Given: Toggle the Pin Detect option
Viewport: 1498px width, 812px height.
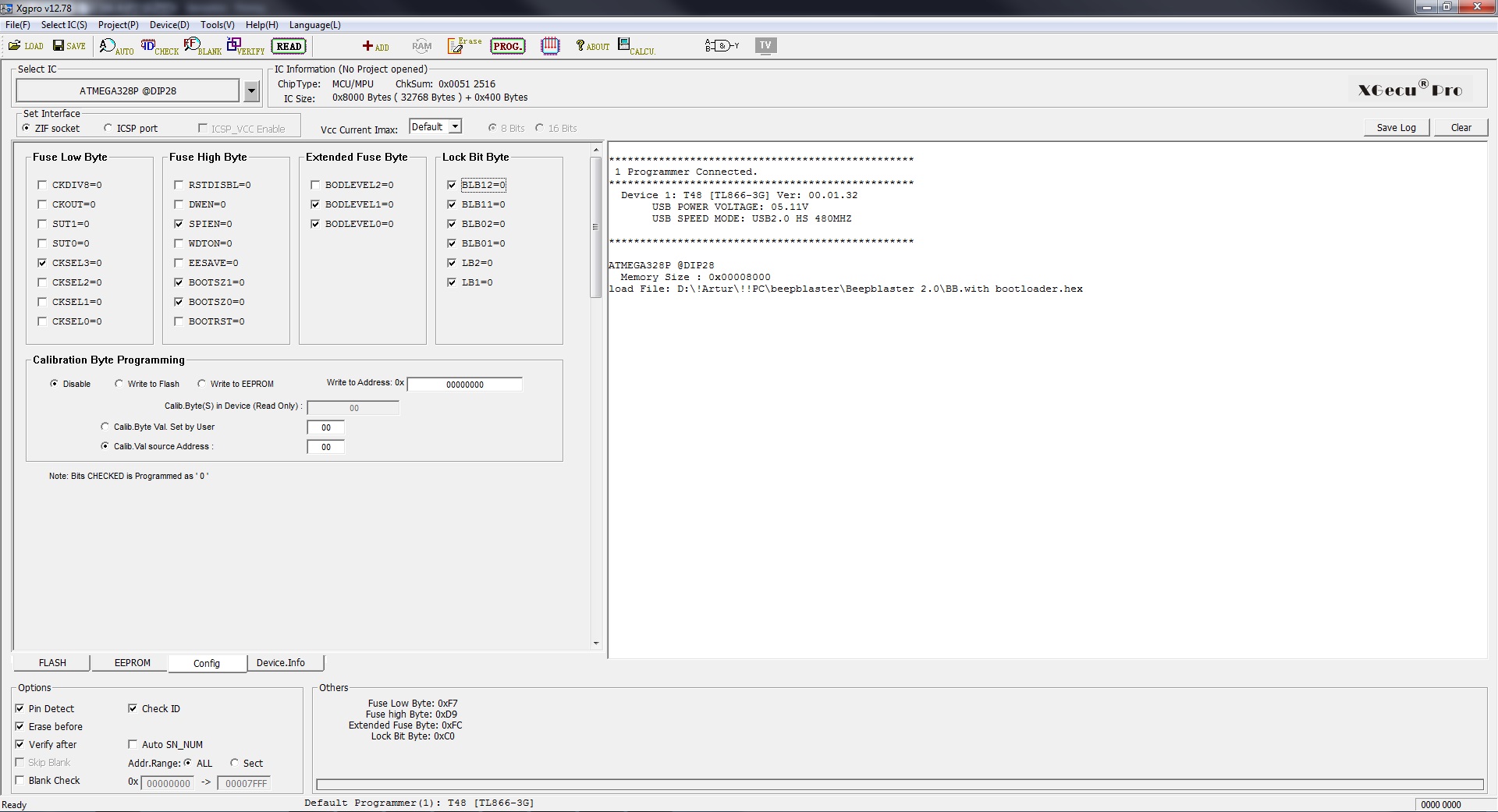Looking at the screenshot, I should [x=20, y=708].
